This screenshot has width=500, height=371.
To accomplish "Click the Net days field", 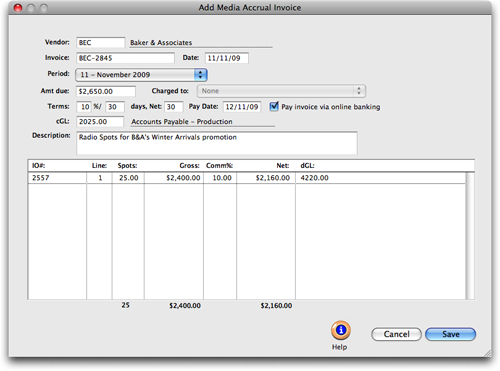I will click(174, 107).
